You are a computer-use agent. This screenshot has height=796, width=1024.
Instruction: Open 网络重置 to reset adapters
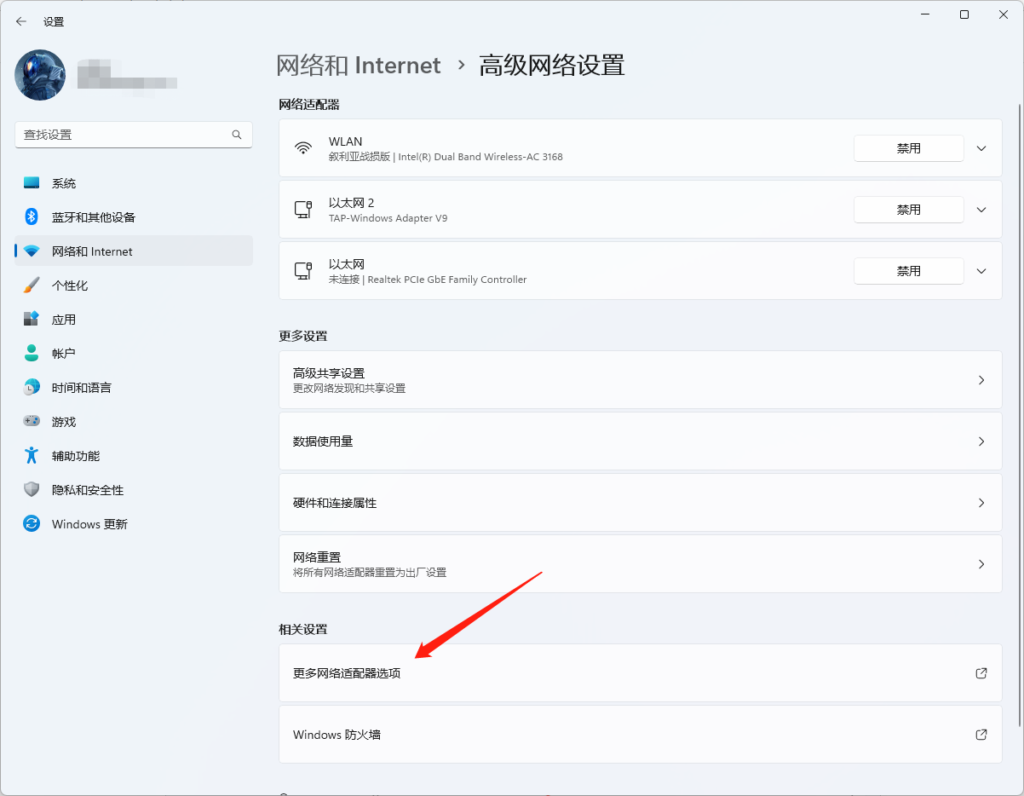tap(640, 563)
